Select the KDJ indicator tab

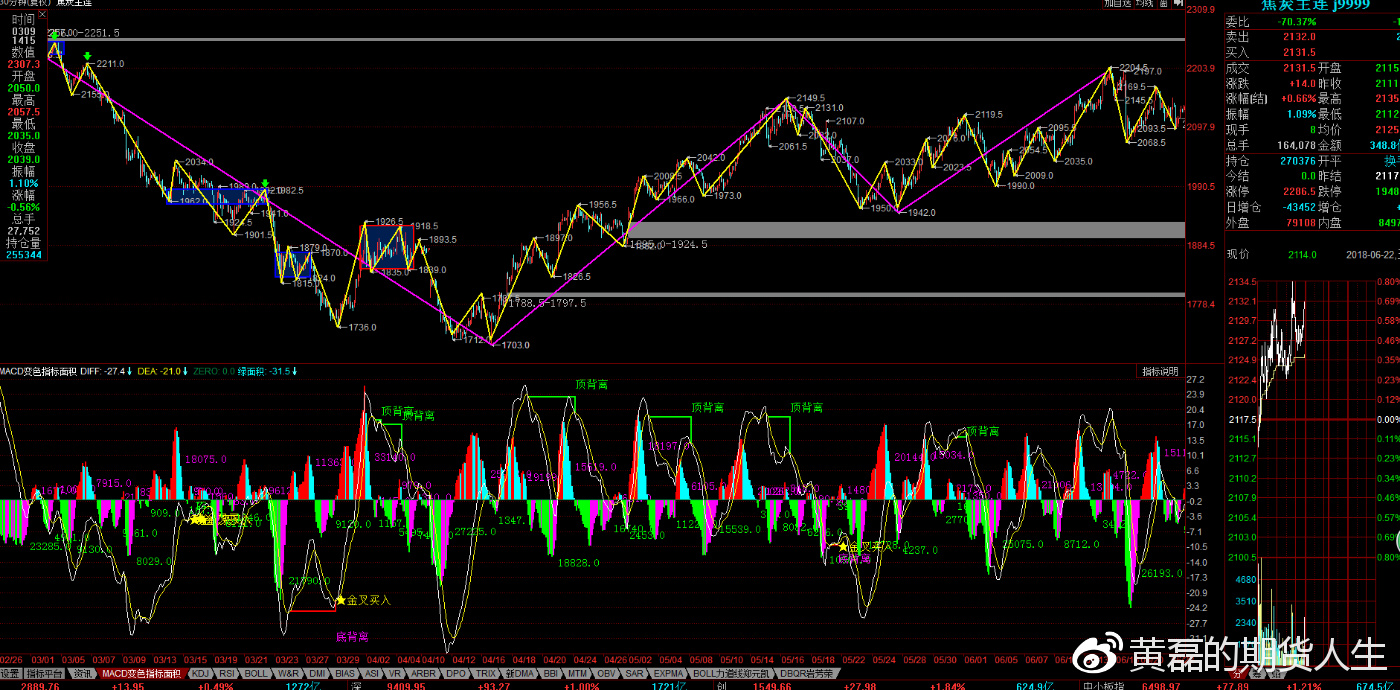coord(201,674)
